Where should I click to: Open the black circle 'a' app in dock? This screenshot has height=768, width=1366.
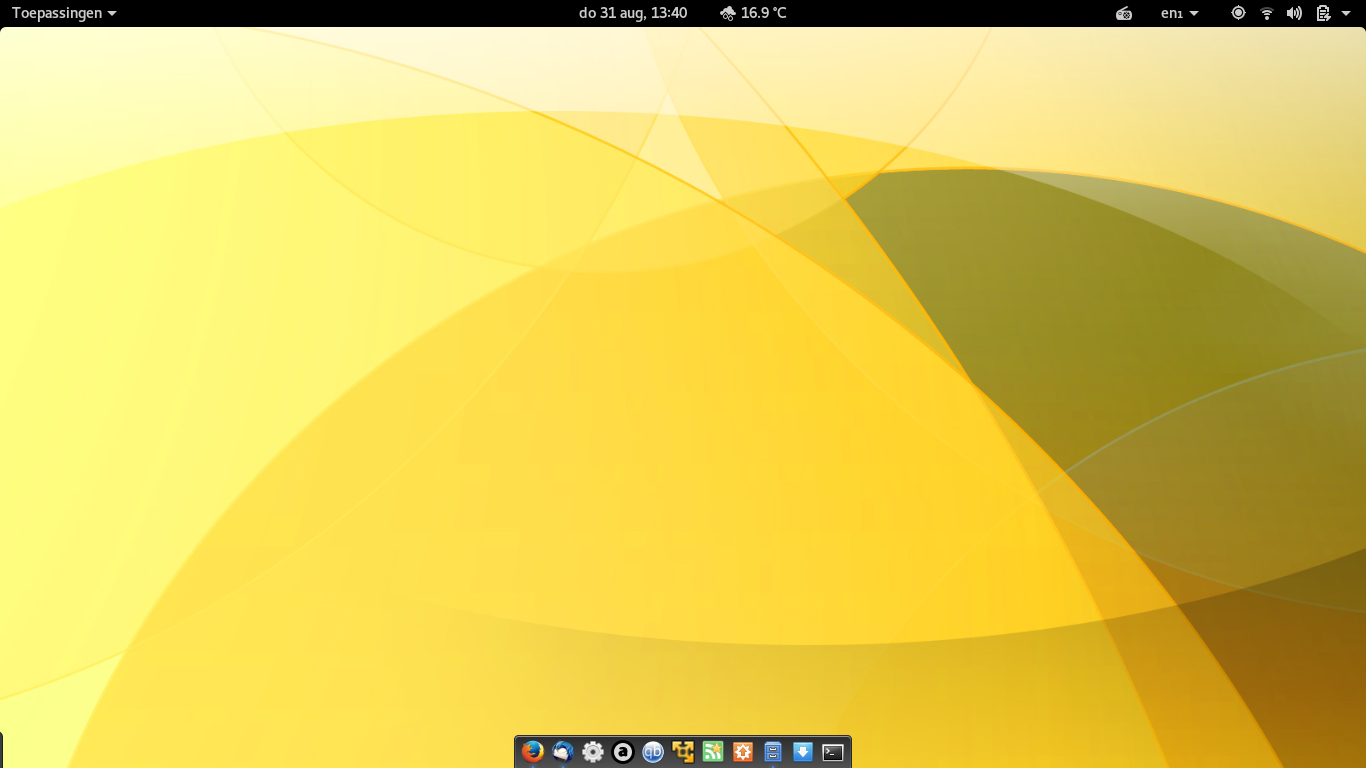coord(623,752)
